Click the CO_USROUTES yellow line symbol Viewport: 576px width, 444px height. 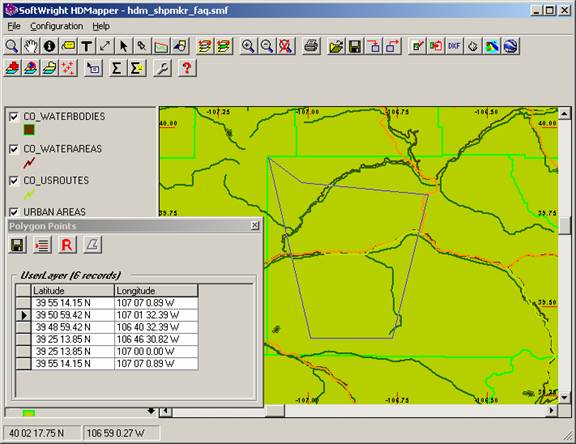click(x=29, y=195)
